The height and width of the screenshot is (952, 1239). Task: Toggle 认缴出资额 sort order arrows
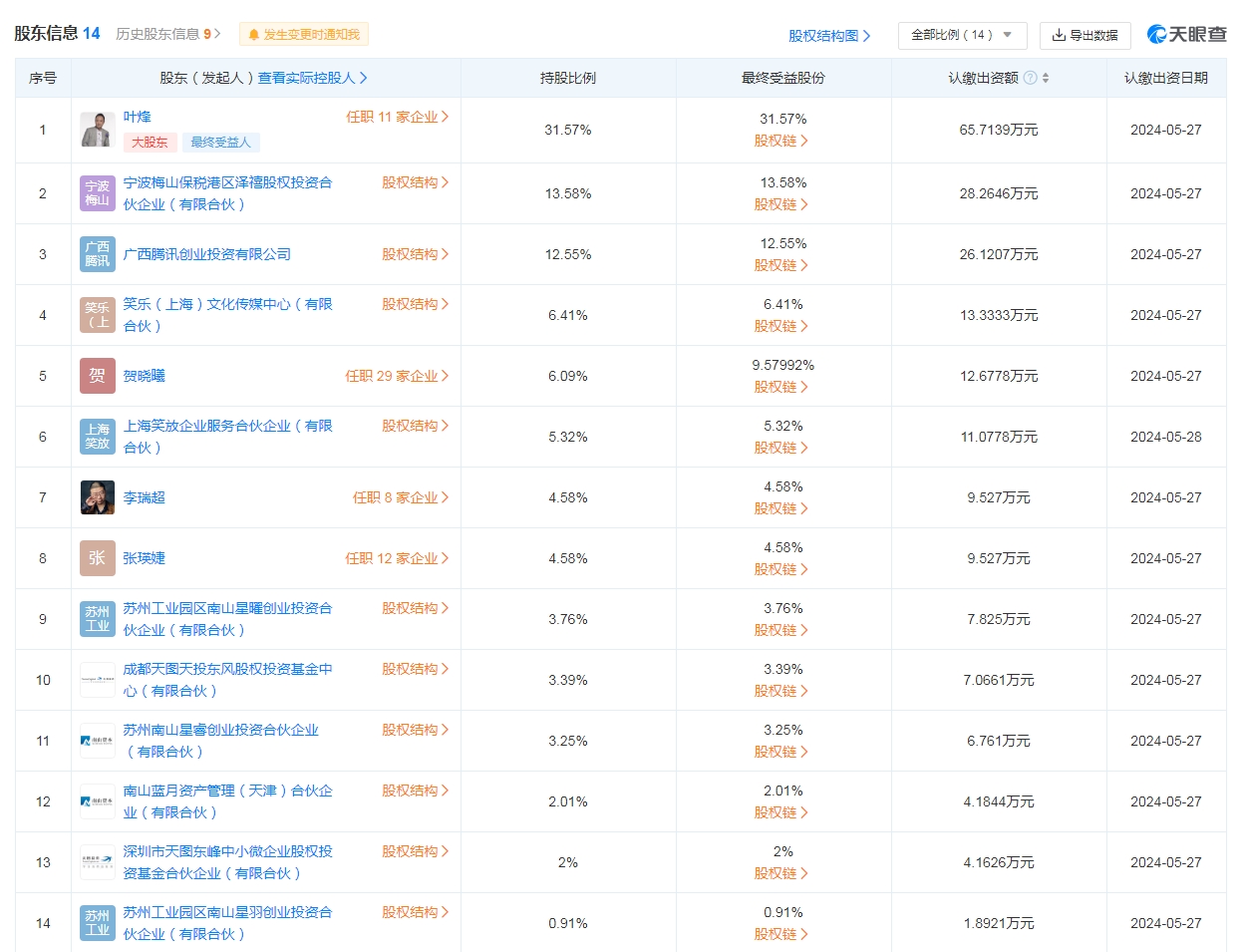1046,77
